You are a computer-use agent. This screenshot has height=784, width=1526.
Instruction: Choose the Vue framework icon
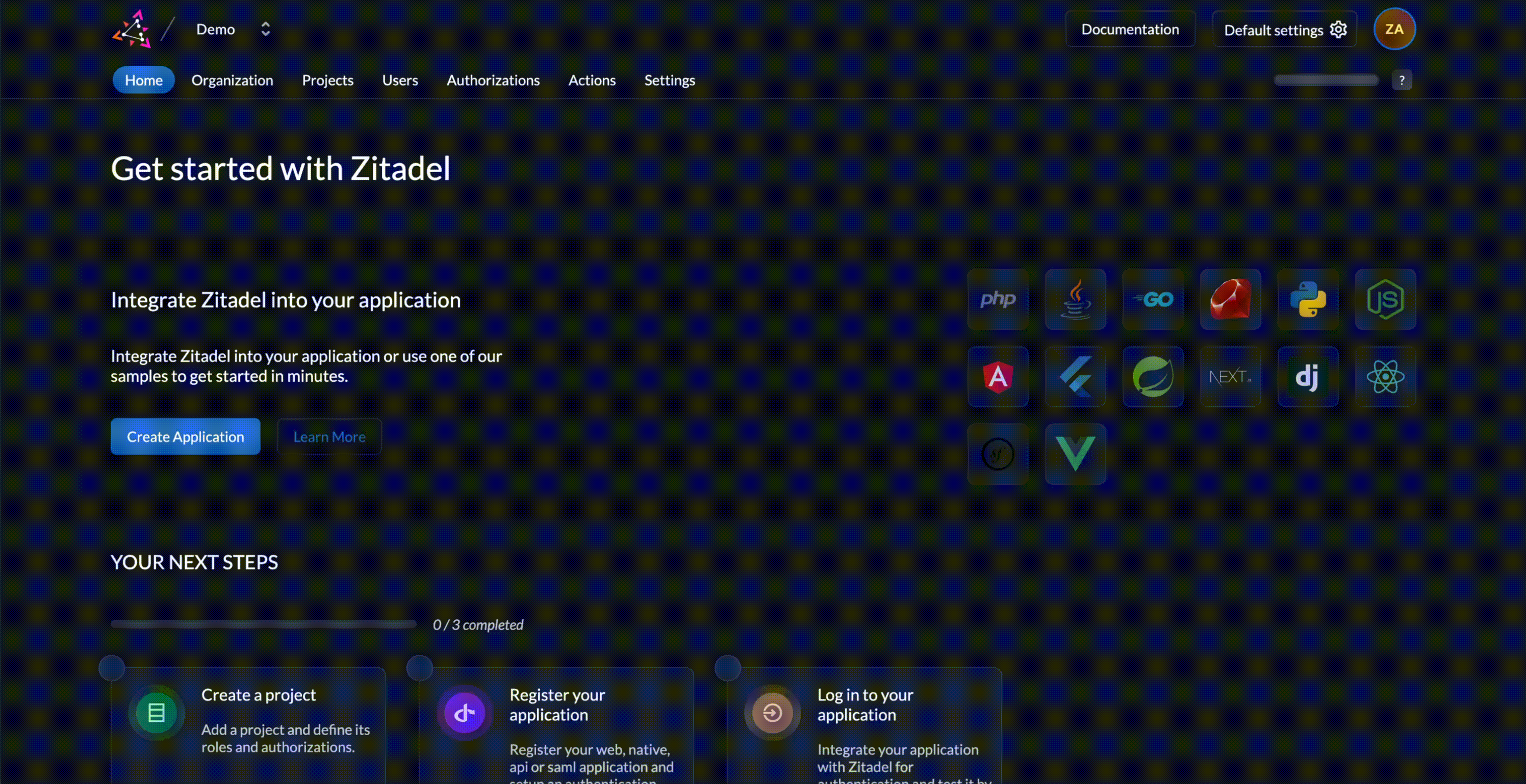pyautogui.click(x=1075, y=454)
